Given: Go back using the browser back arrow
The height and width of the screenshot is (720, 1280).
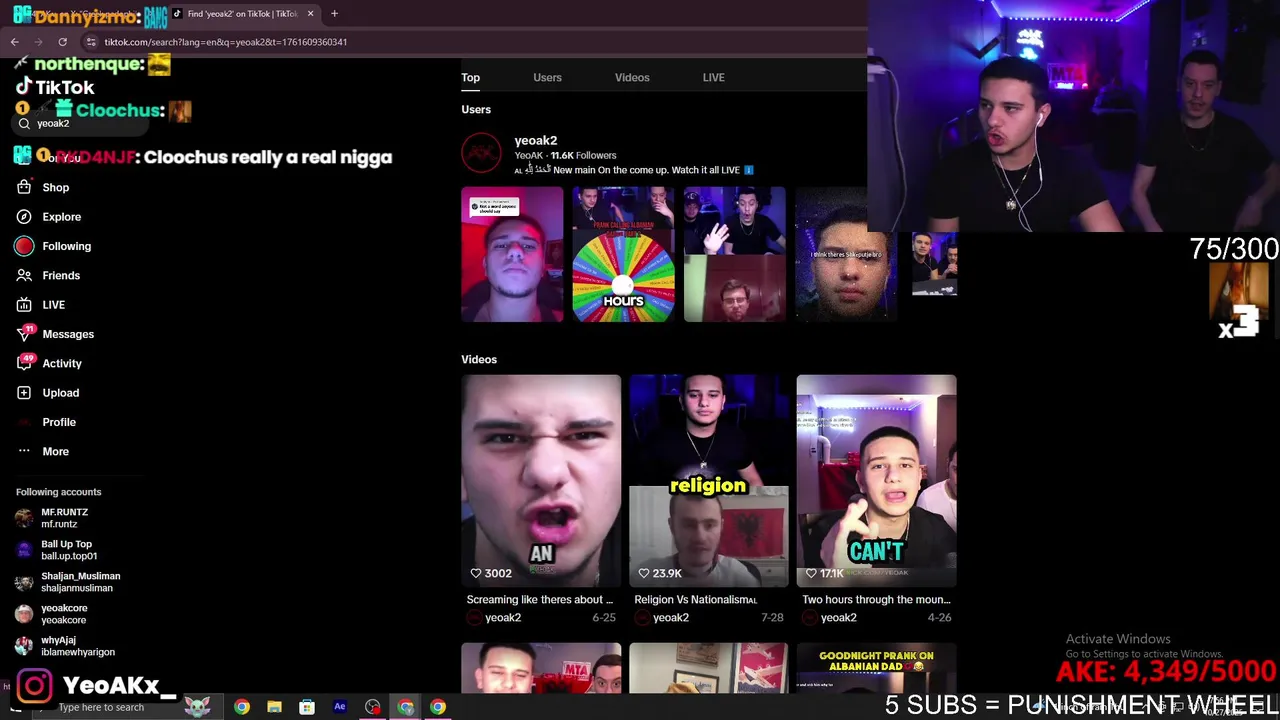Looking at the screenshot, I should coord(14,42).
